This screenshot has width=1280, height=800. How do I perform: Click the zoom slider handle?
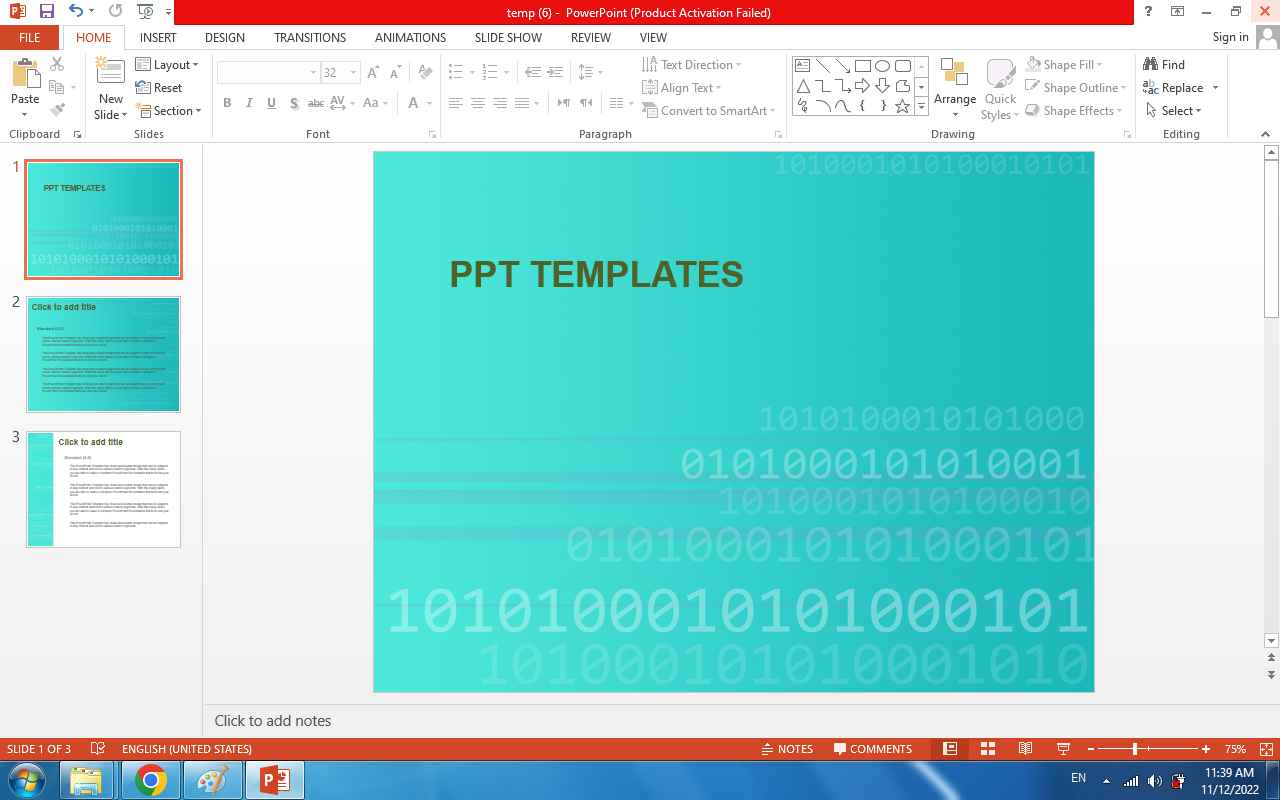[x=1135, y=749]
